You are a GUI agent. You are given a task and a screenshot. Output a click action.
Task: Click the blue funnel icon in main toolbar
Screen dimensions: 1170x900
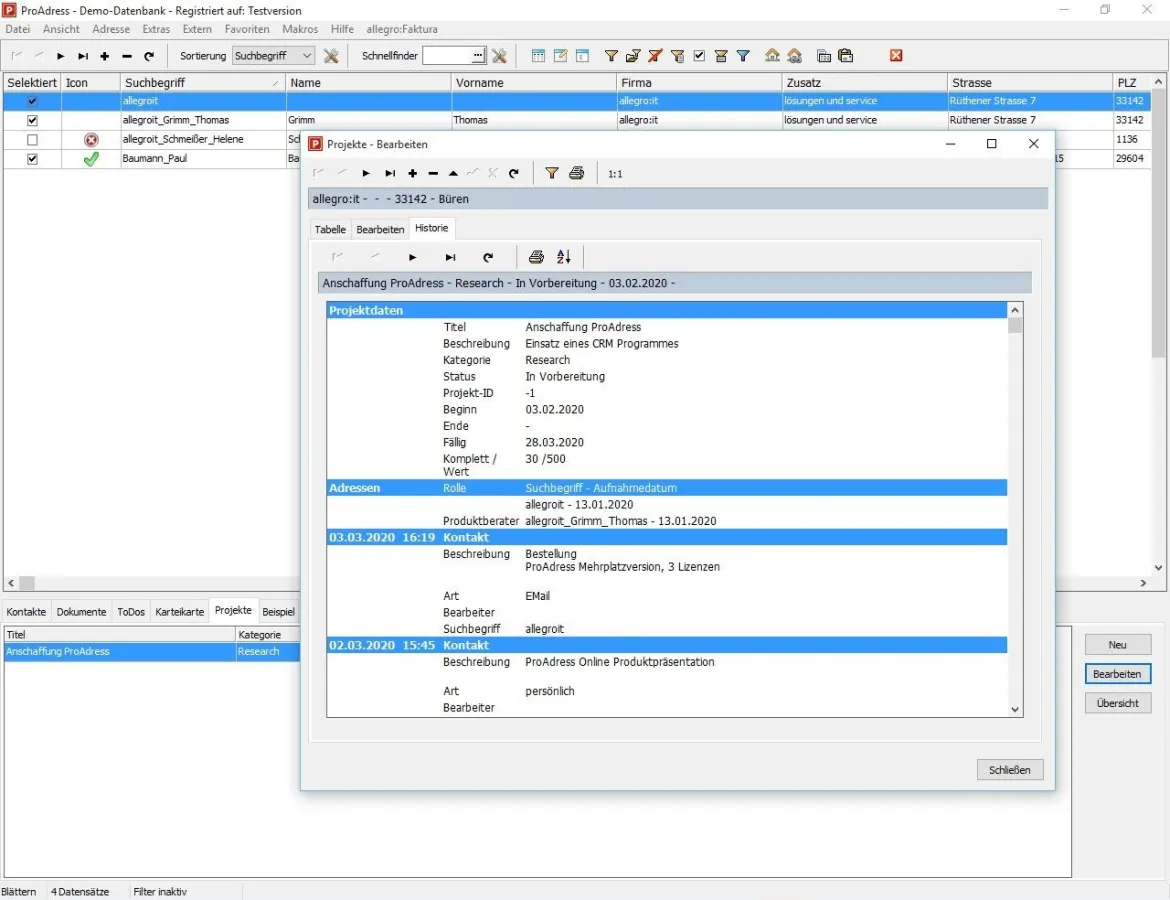coord(743,56)
